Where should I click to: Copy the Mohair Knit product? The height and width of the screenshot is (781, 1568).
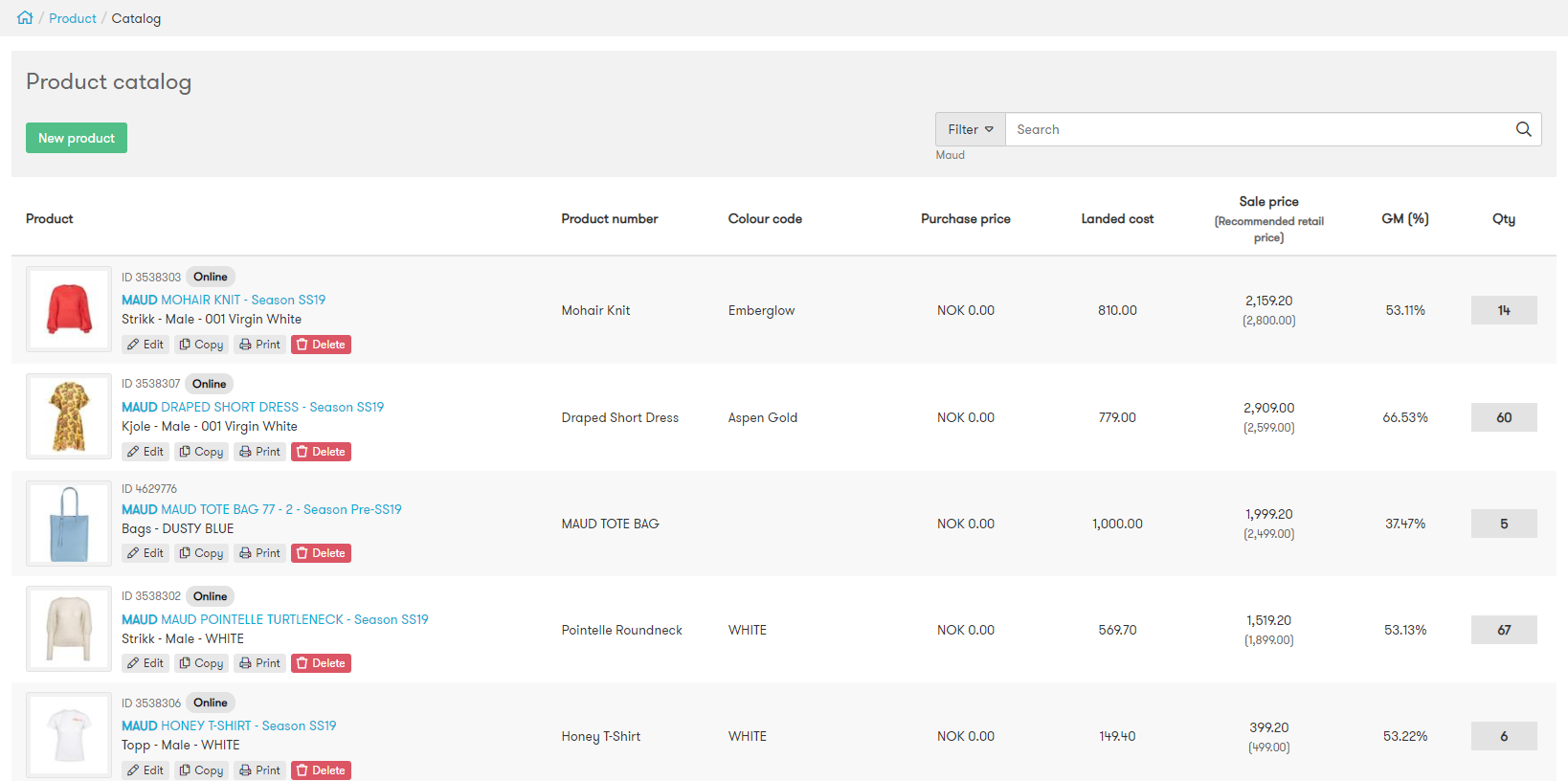coord(201,345)
